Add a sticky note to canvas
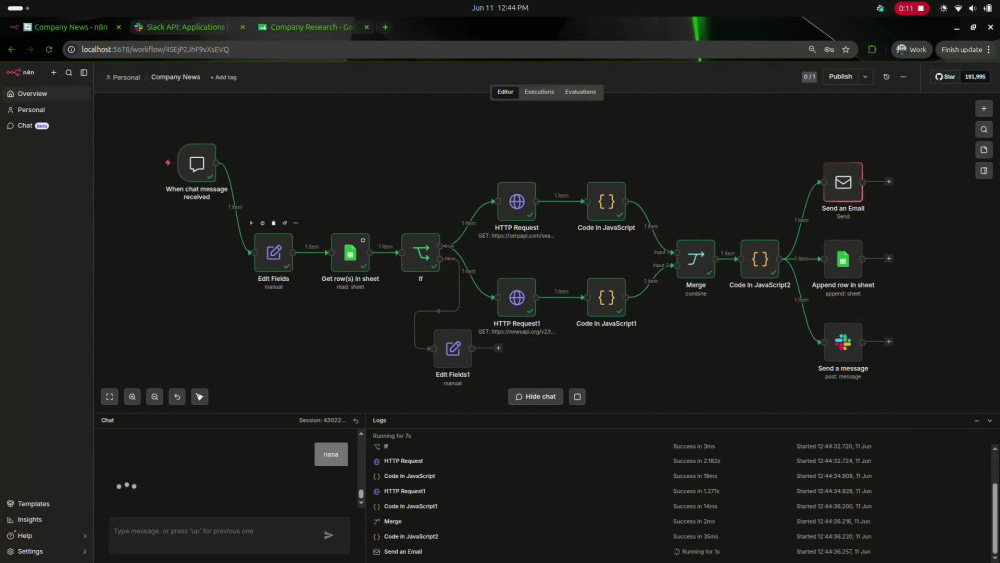Screen dimensions: 1000x563 984,150
